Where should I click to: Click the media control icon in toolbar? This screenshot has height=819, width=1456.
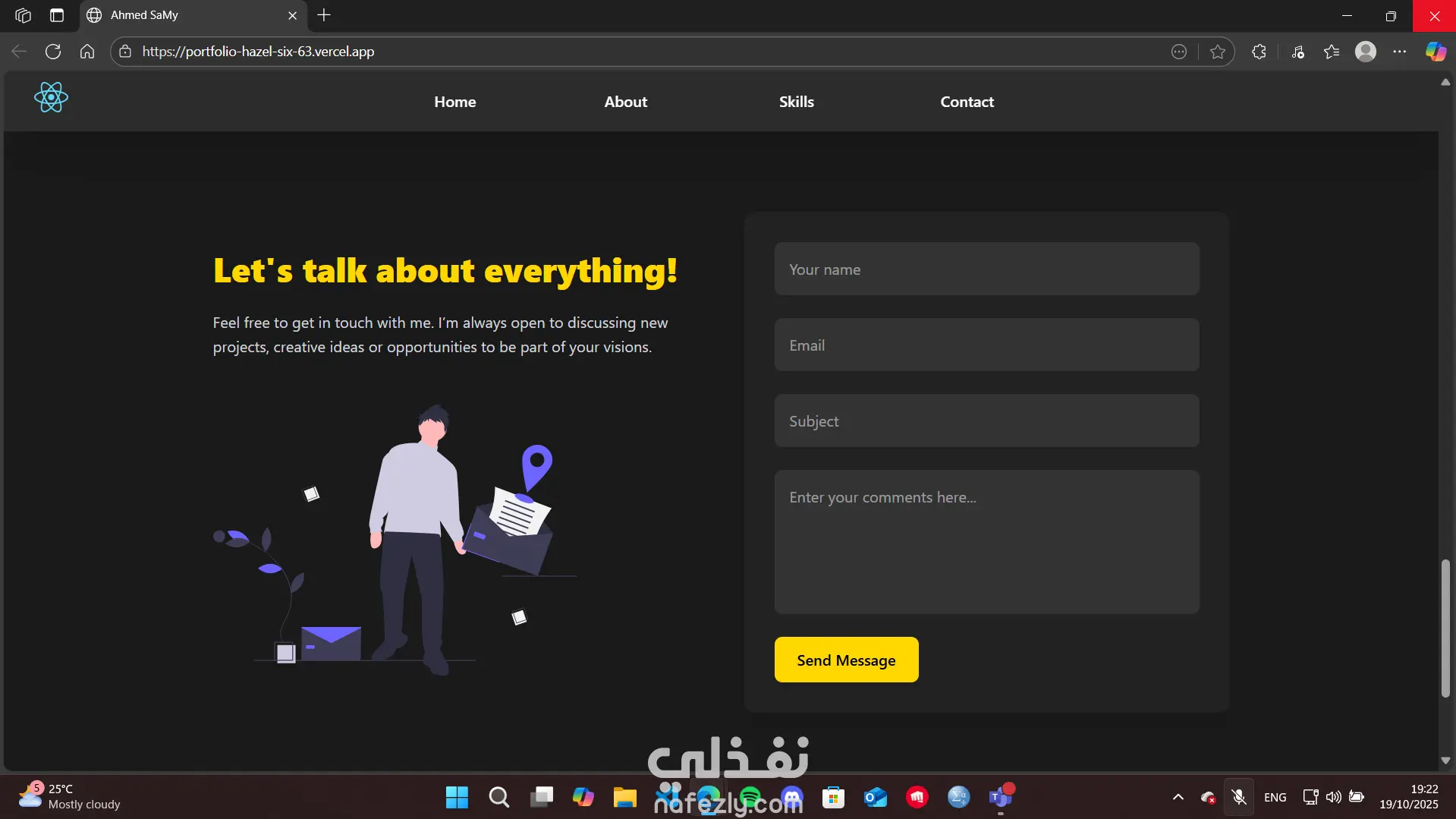(1298, 52)
